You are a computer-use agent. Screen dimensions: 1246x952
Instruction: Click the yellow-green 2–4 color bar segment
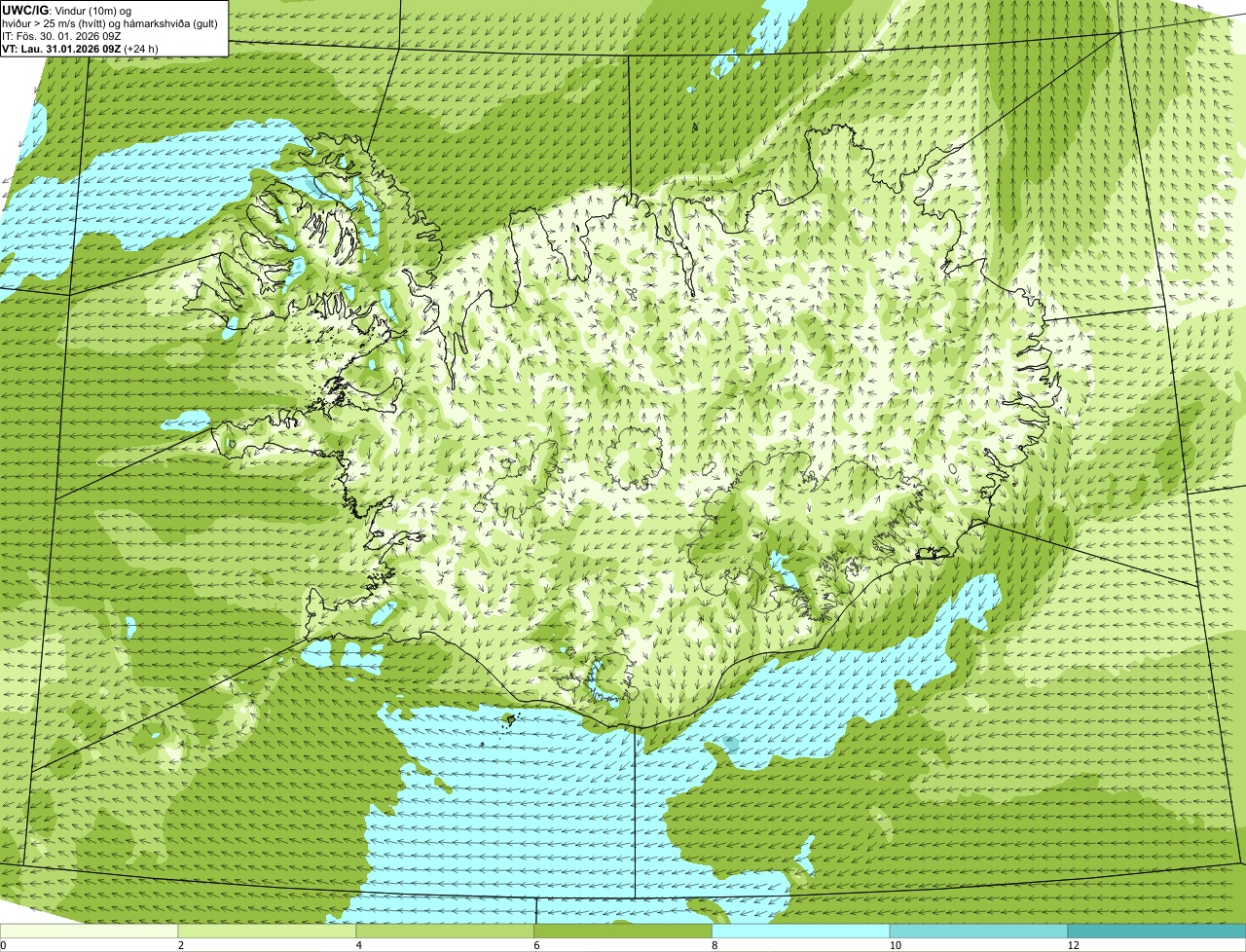(269, 932)
